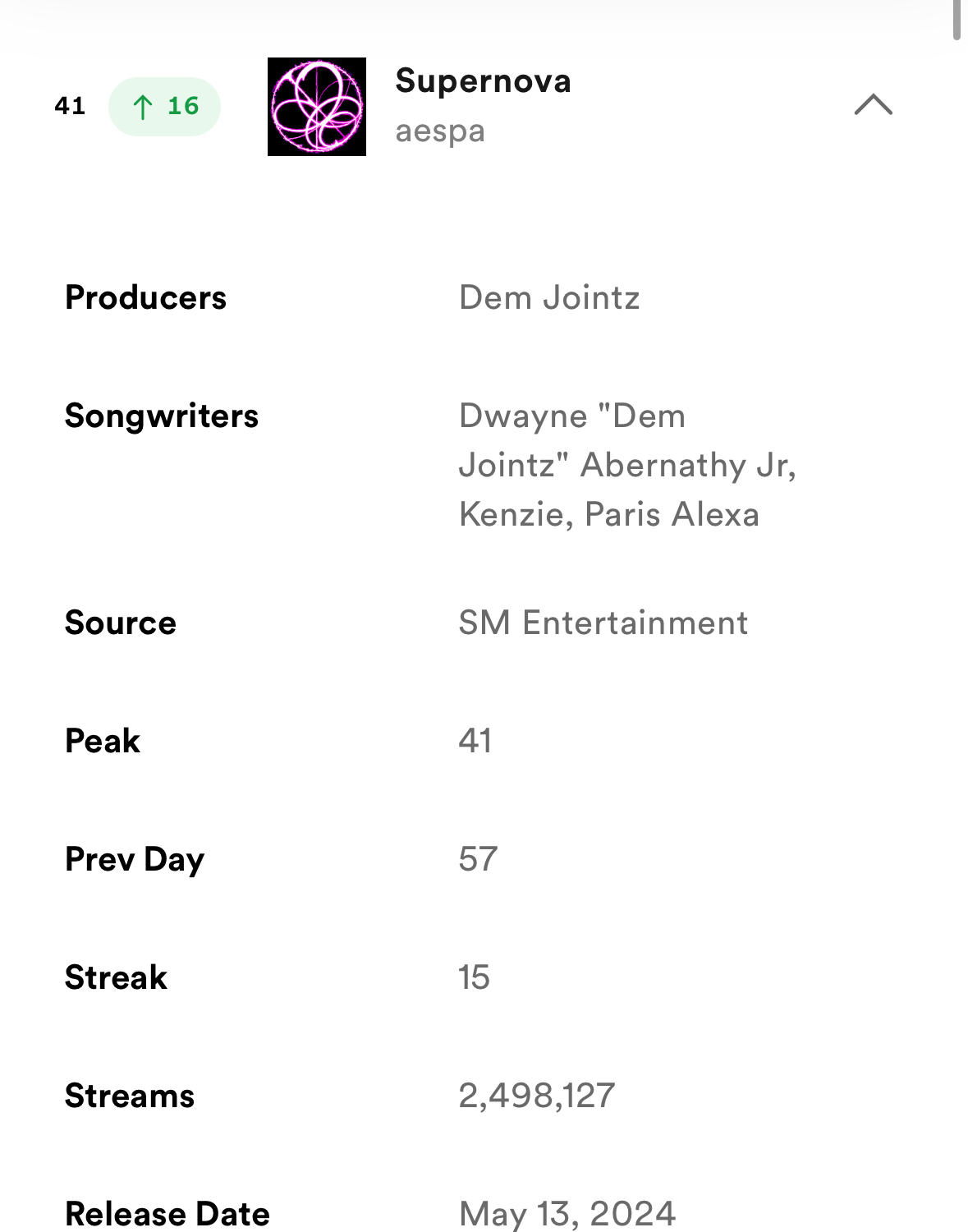Click the Kenzie, Paris Alexa songwriter text

click(608, 515)
